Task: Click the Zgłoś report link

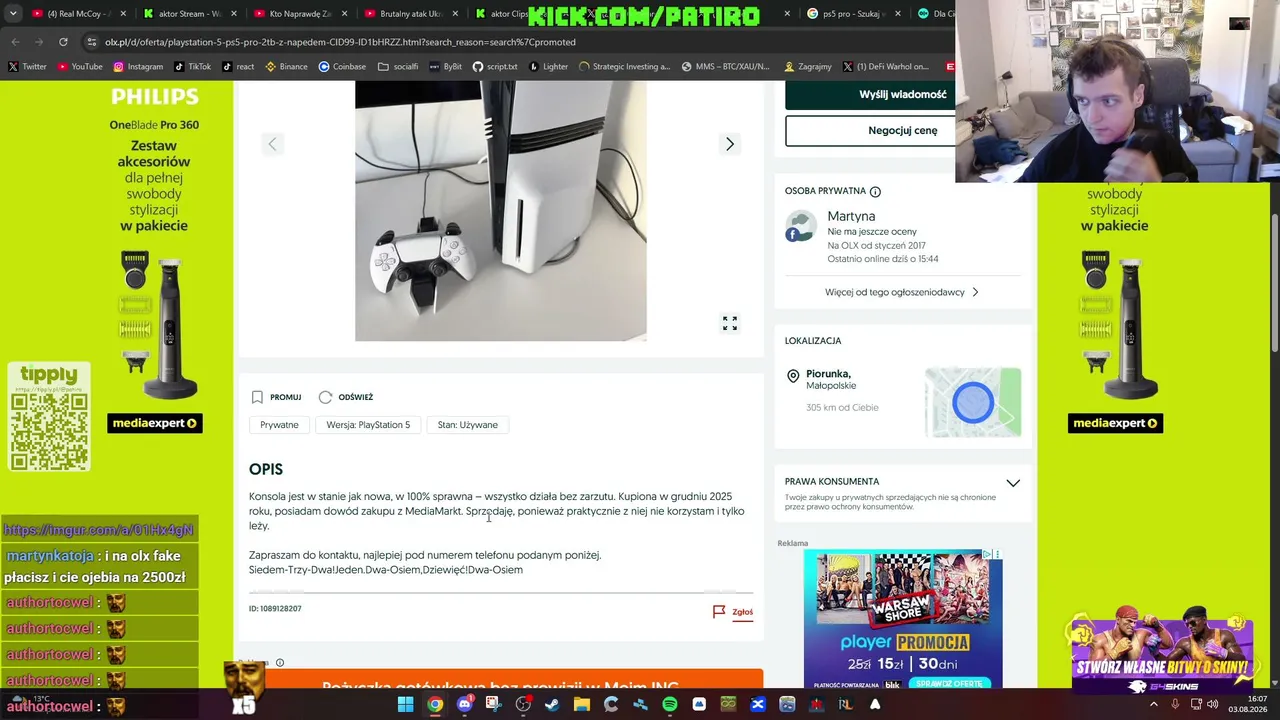Action: tap(742, 612)
